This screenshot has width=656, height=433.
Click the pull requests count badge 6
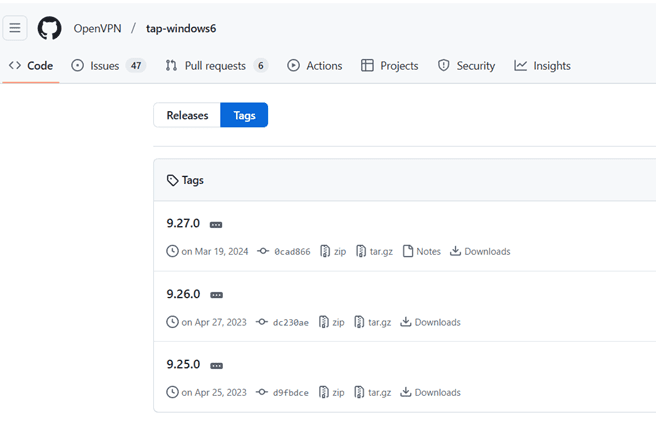(x=261, y=66)
